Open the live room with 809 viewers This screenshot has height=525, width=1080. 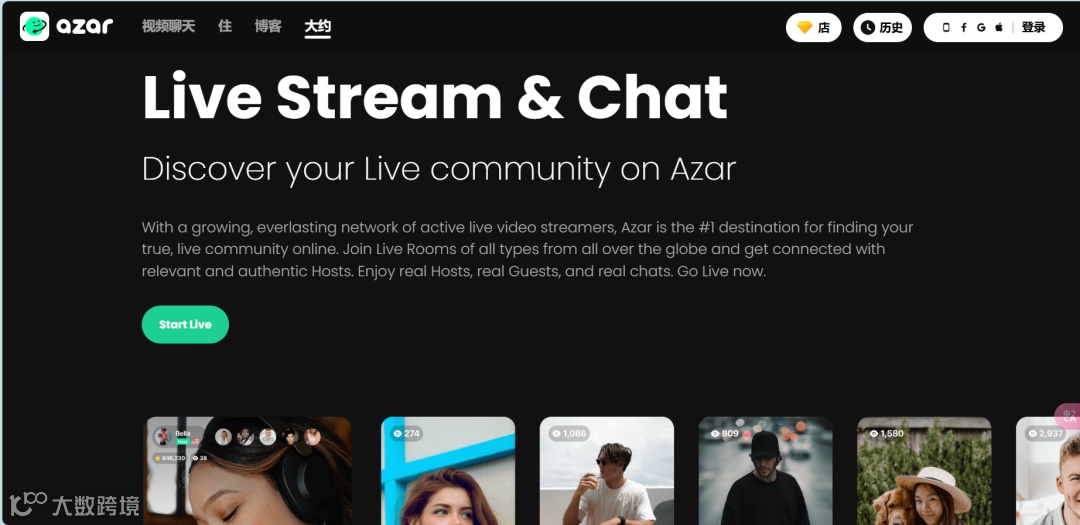(765, 471)
